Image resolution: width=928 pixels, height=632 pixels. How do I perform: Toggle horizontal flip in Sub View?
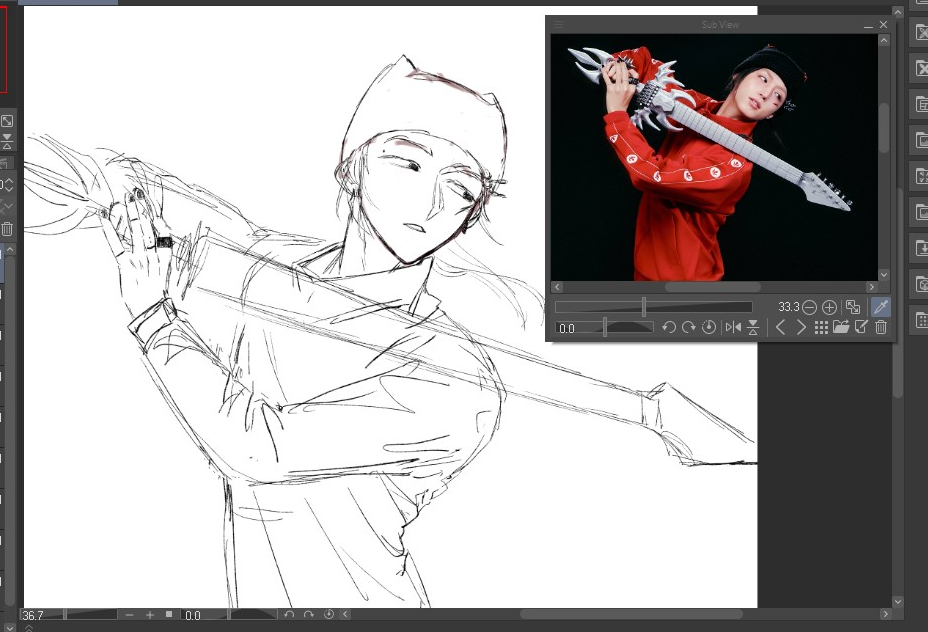pyautogui.click(x=733, y=328)
